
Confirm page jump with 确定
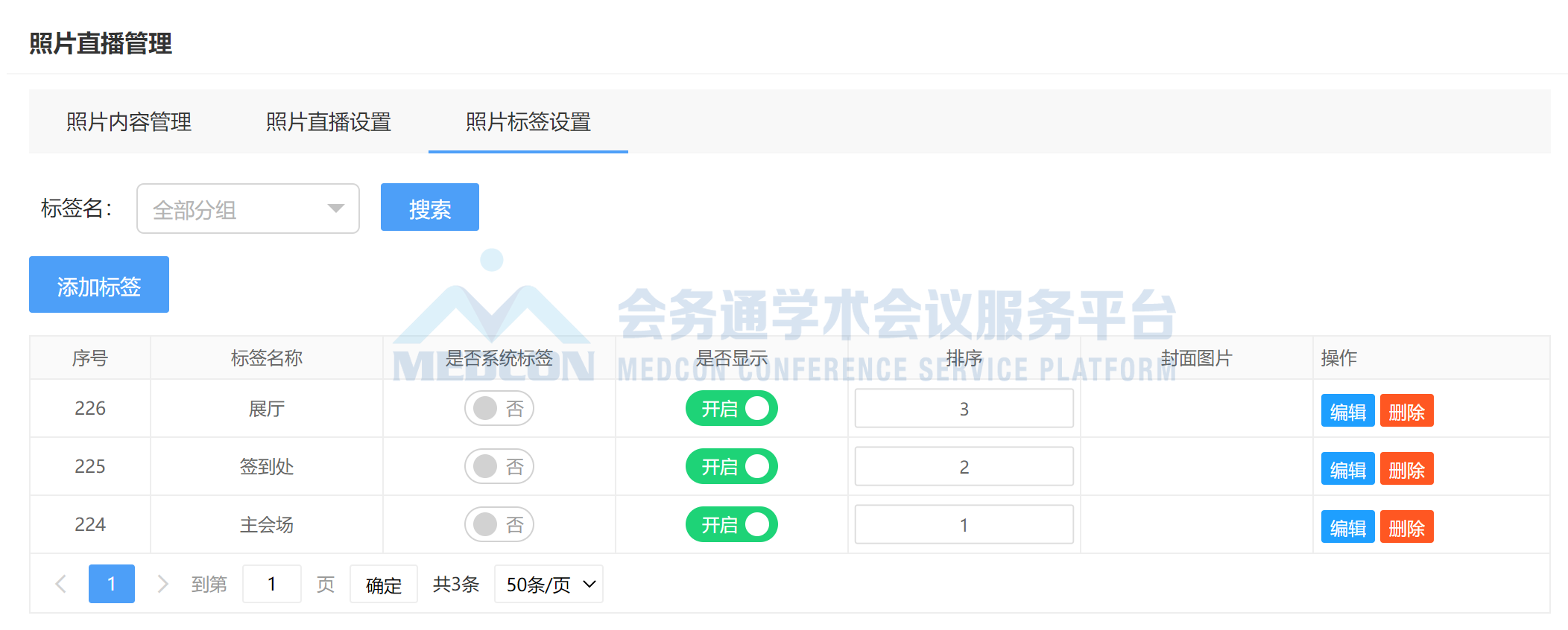[x=384, y=585]
